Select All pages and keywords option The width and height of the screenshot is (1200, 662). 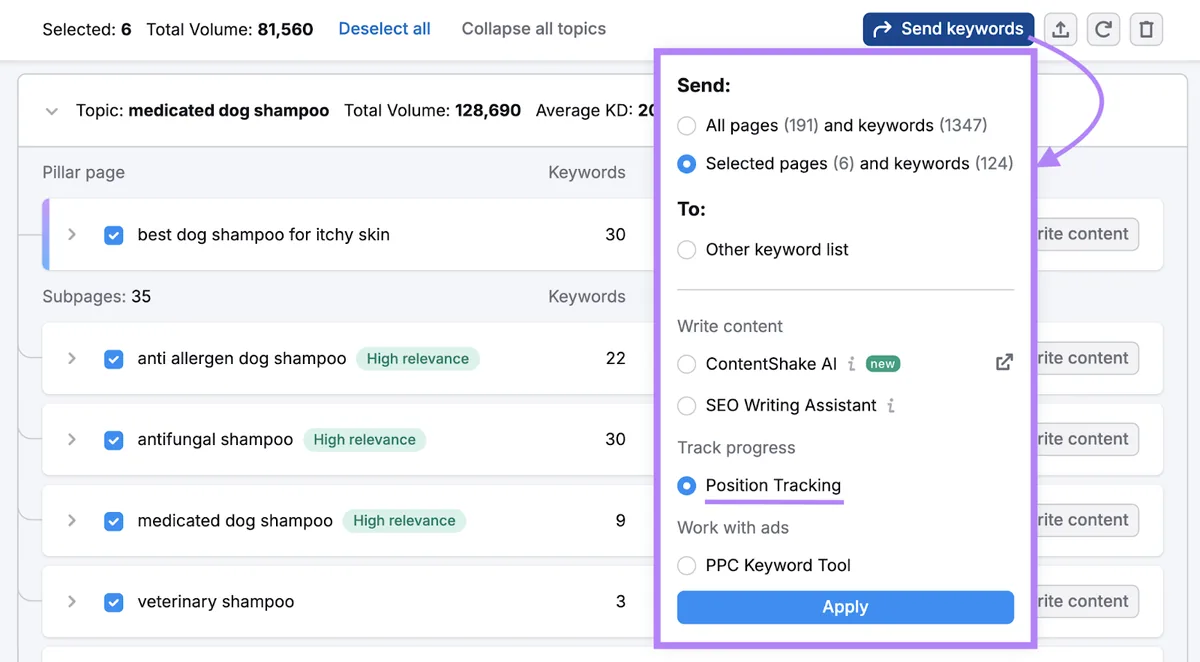(687, 126)
